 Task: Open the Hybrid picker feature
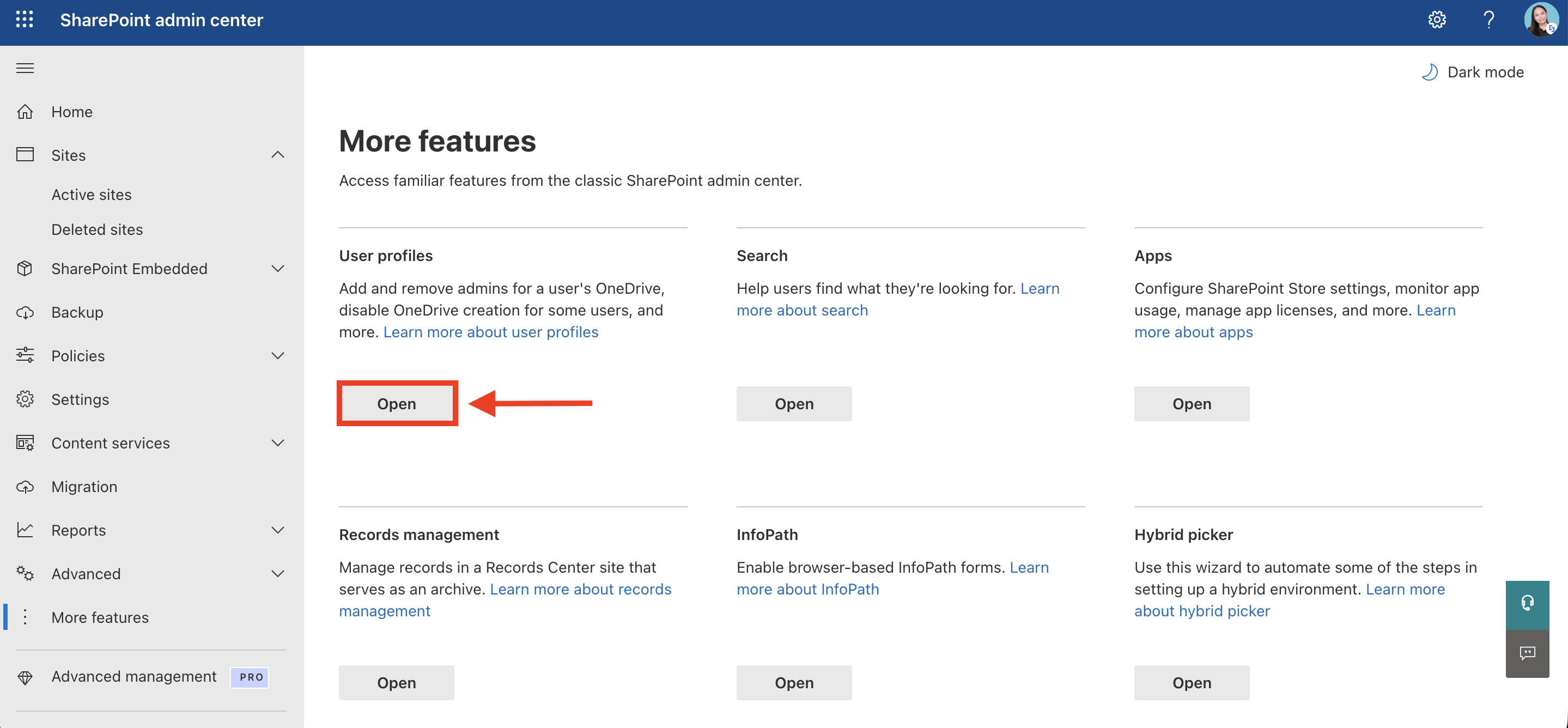click(x=1191, y=682)
